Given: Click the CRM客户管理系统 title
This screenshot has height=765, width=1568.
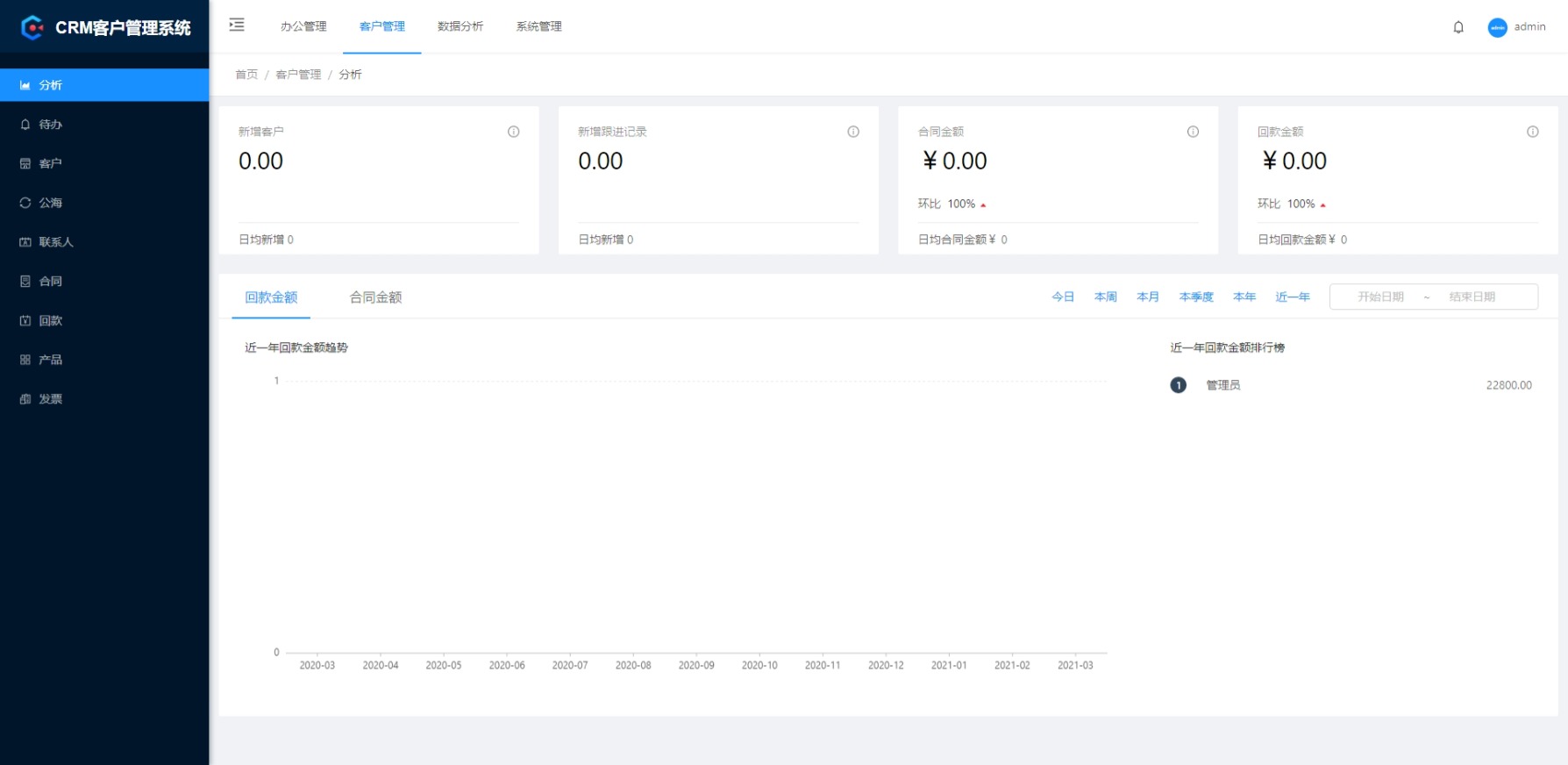Looking at the screenshot, I should tap(123, 28).
